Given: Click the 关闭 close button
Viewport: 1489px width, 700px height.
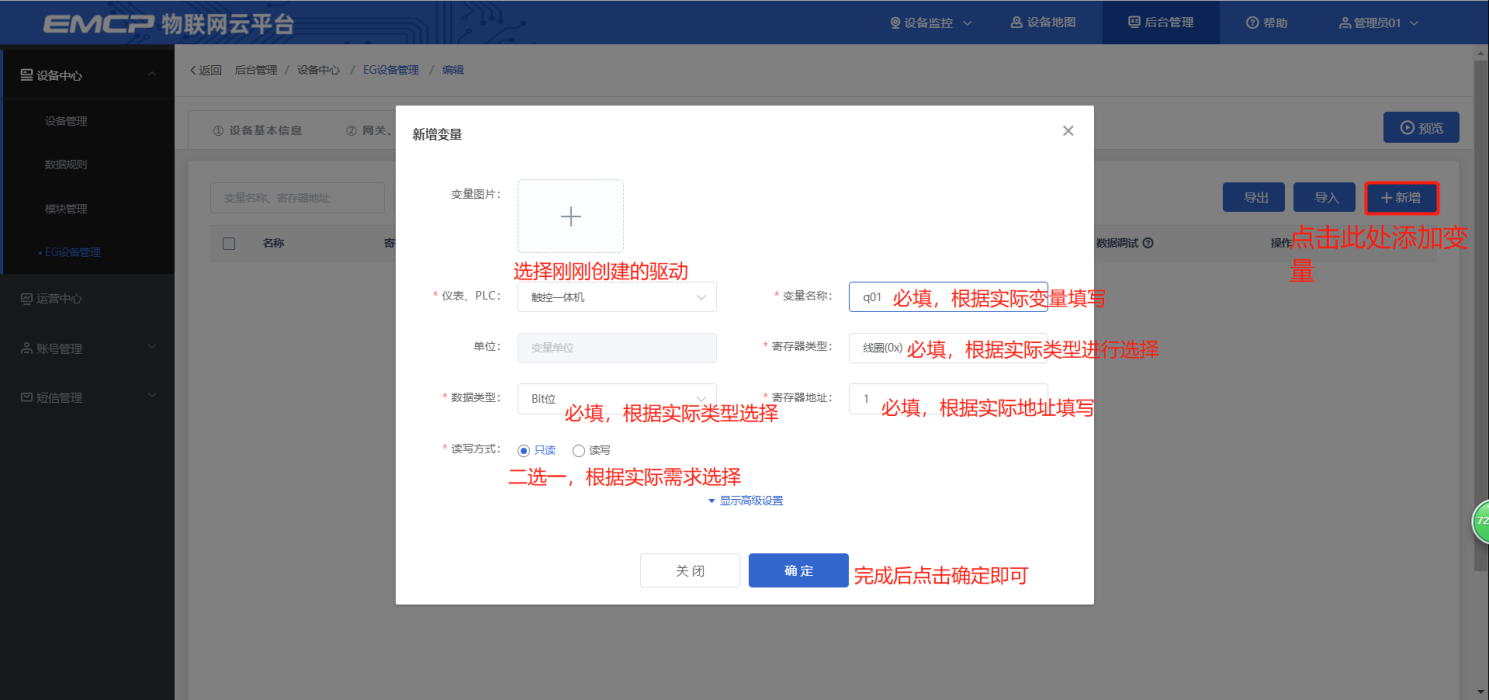Looking at the screenshot, I should click(690, 570).
